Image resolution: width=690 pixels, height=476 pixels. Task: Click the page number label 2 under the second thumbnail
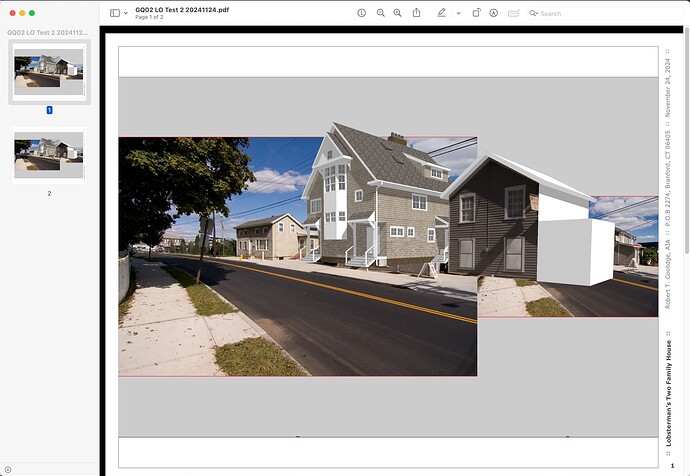pyautogui.click(x=49, y=193)
